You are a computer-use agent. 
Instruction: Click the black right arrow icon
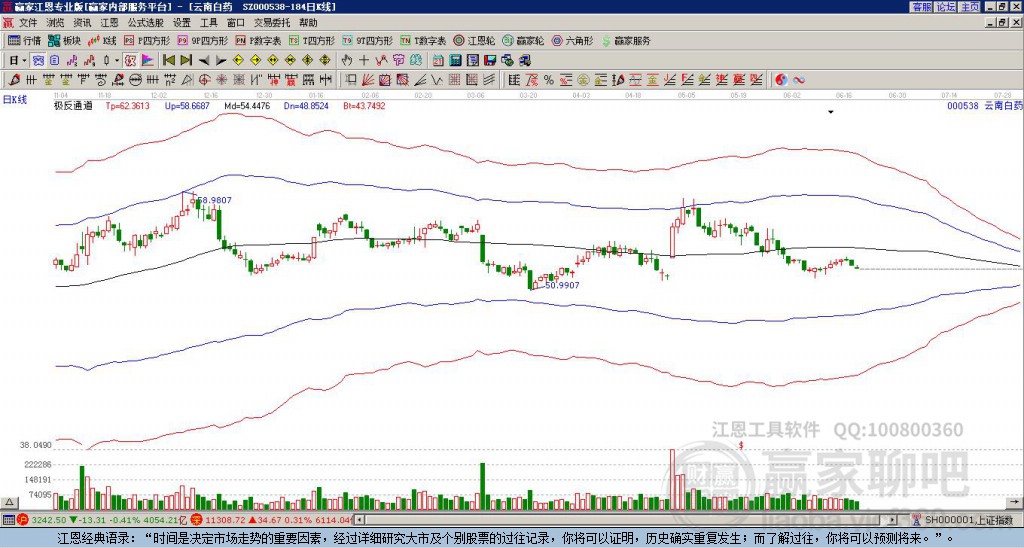[x=221, y=61]
